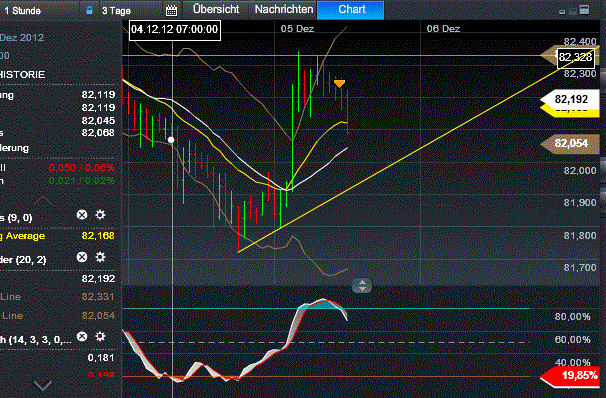Switch to the Übersicht tab
Viewport: 606px width, 398px height.
tap(216, 9)
